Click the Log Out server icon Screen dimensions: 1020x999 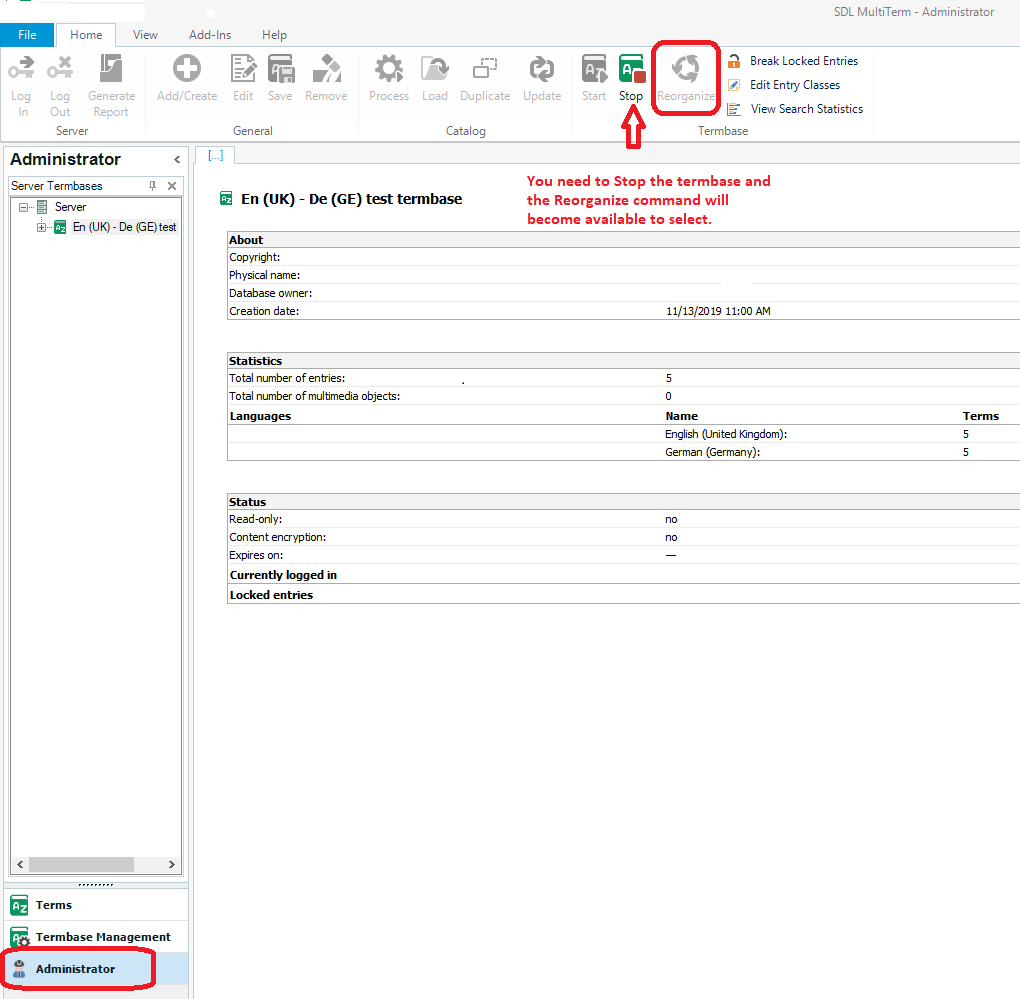[x=60, y=71]
